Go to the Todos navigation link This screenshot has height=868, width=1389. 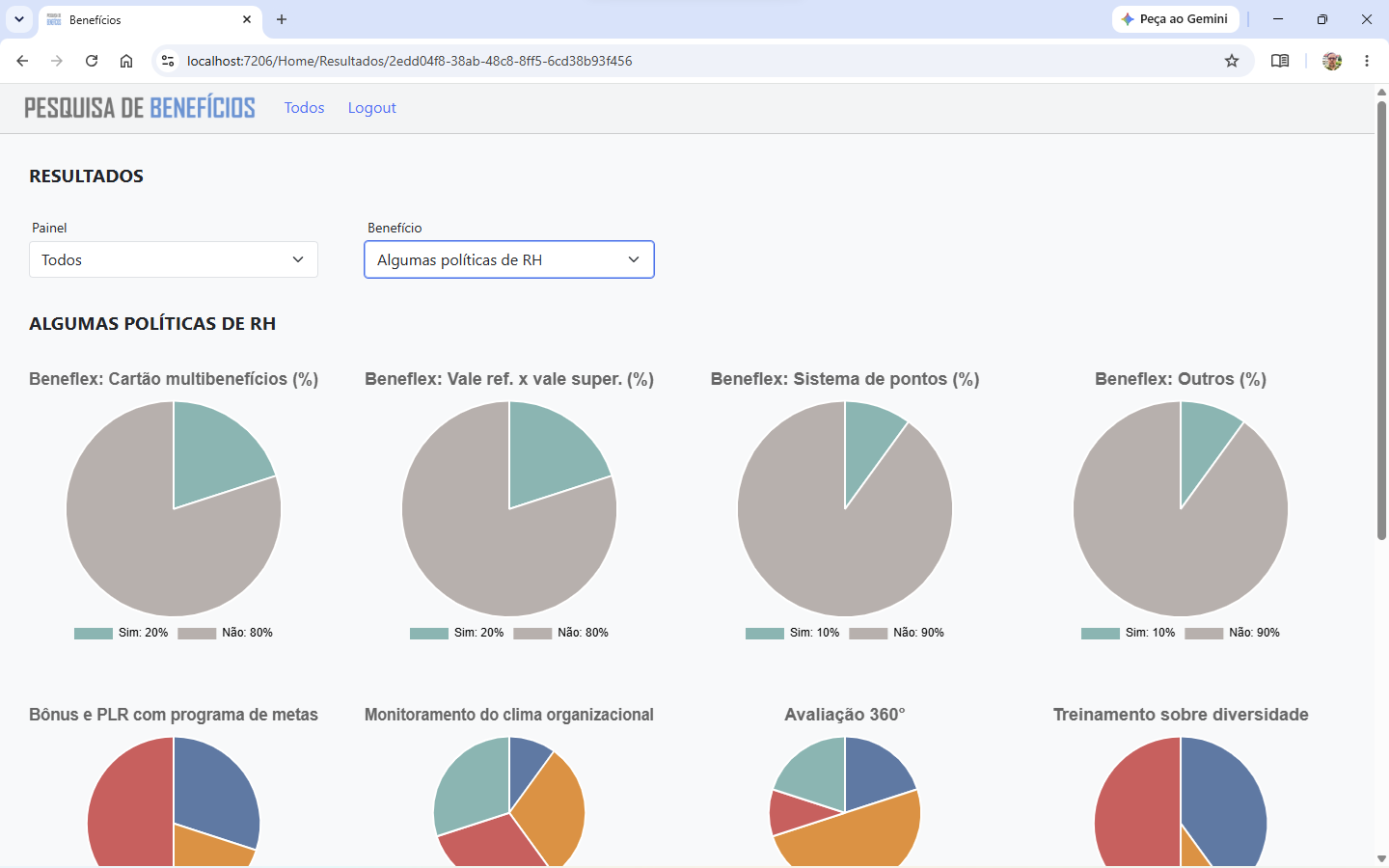[x=304, y=108]
